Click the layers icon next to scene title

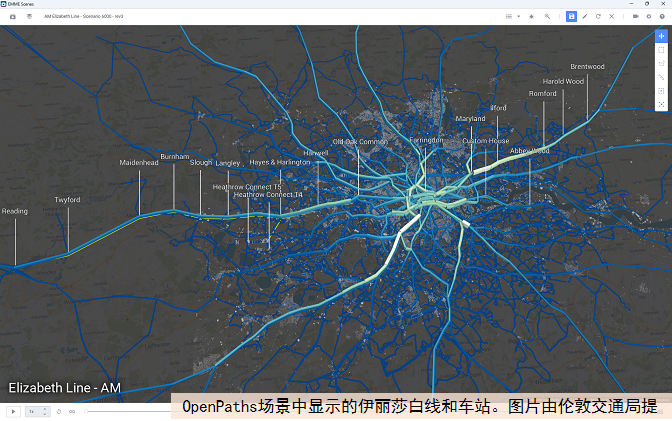pyautogui.click(x=29, y=16)
